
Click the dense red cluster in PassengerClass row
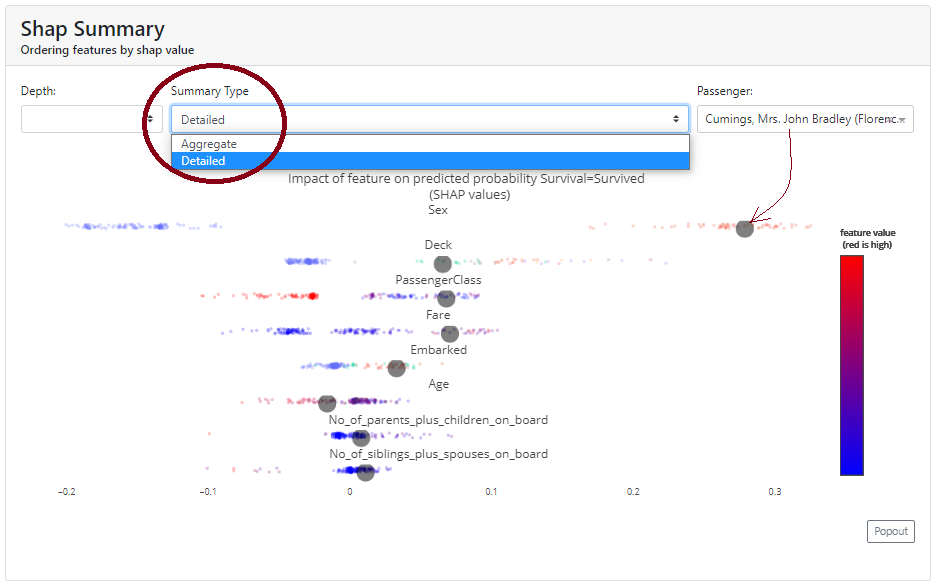tap(312, 296)
